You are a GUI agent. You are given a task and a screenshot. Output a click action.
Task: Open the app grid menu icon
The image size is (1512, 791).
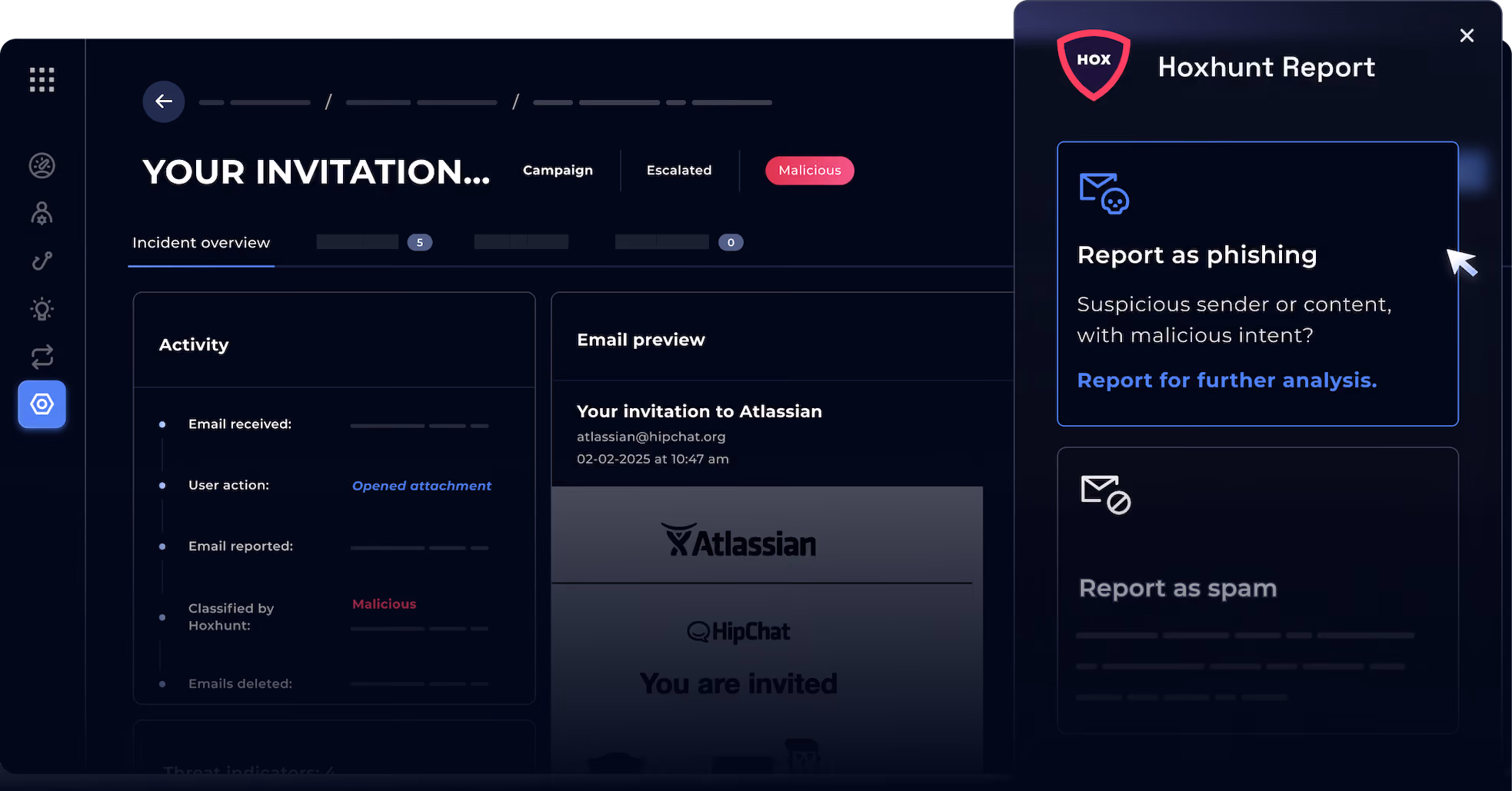42,79
